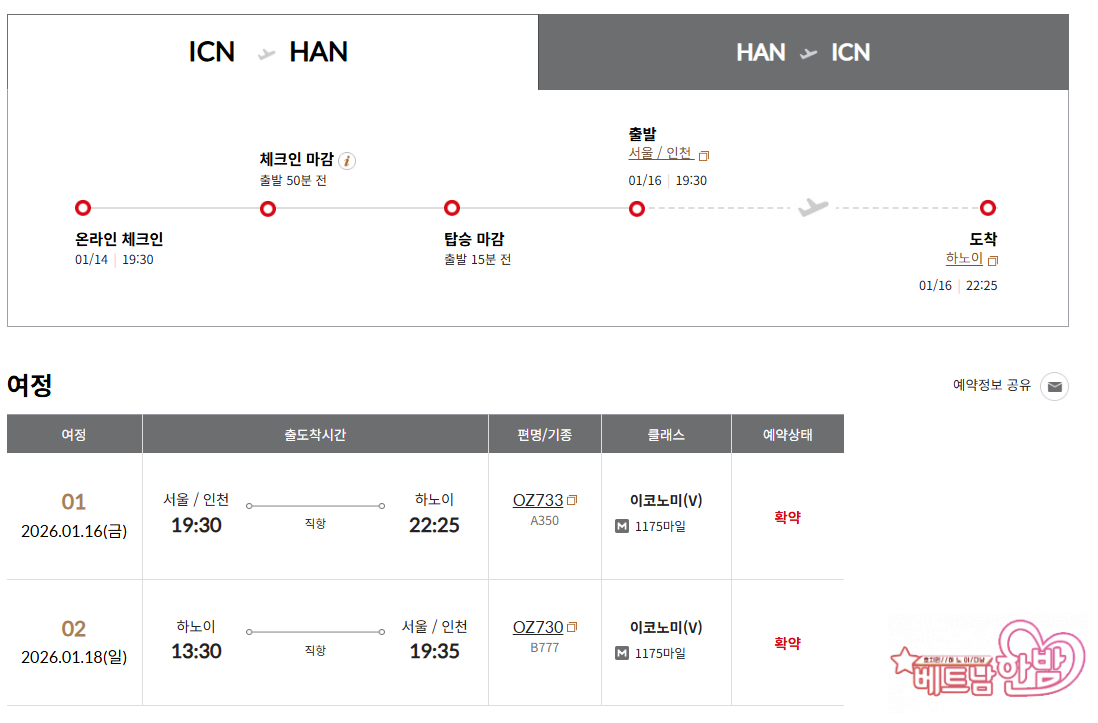Click the airplane icon on the timeline
Image resolution: width=1098 pixels, height=723 pixels.
(813, 208)
